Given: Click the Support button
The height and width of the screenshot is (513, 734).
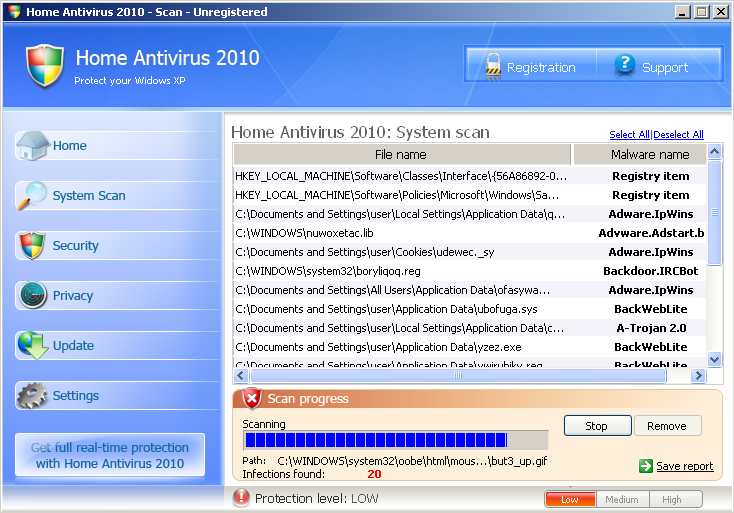Looking at the screenshot, I should [659, 66].
